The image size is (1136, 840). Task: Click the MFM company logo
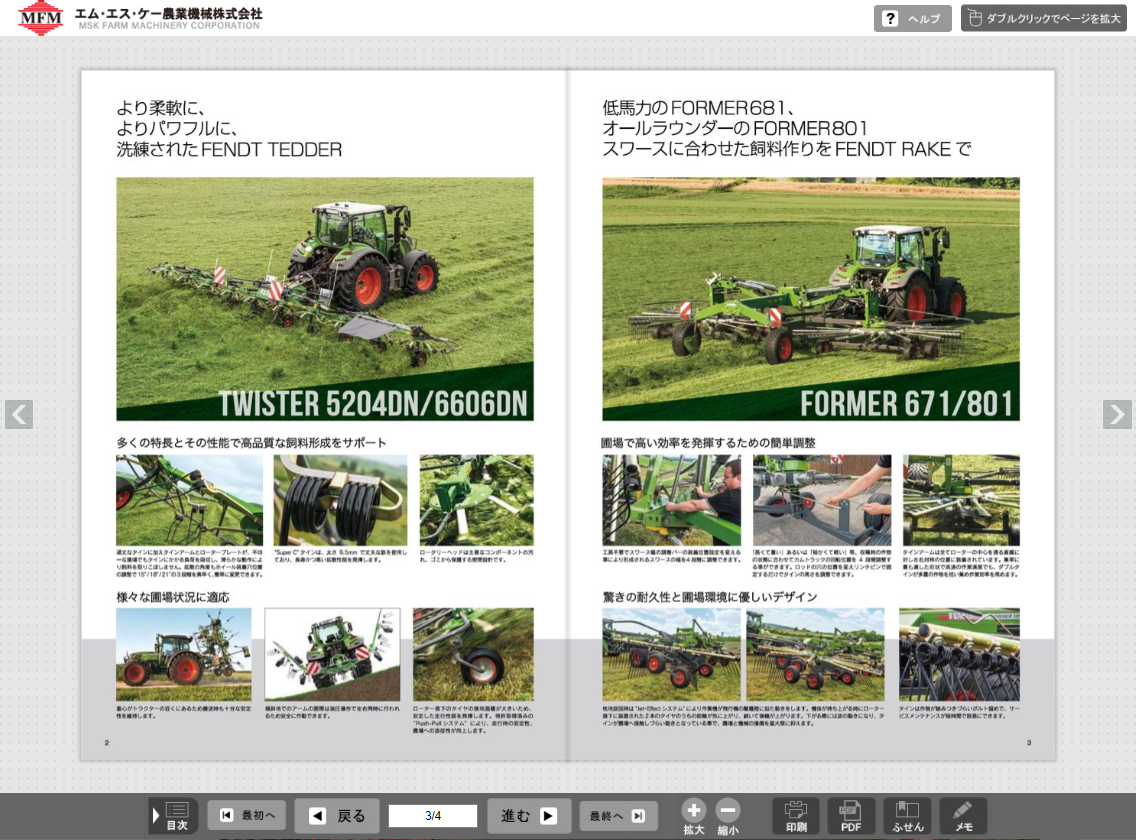point(41,18)
